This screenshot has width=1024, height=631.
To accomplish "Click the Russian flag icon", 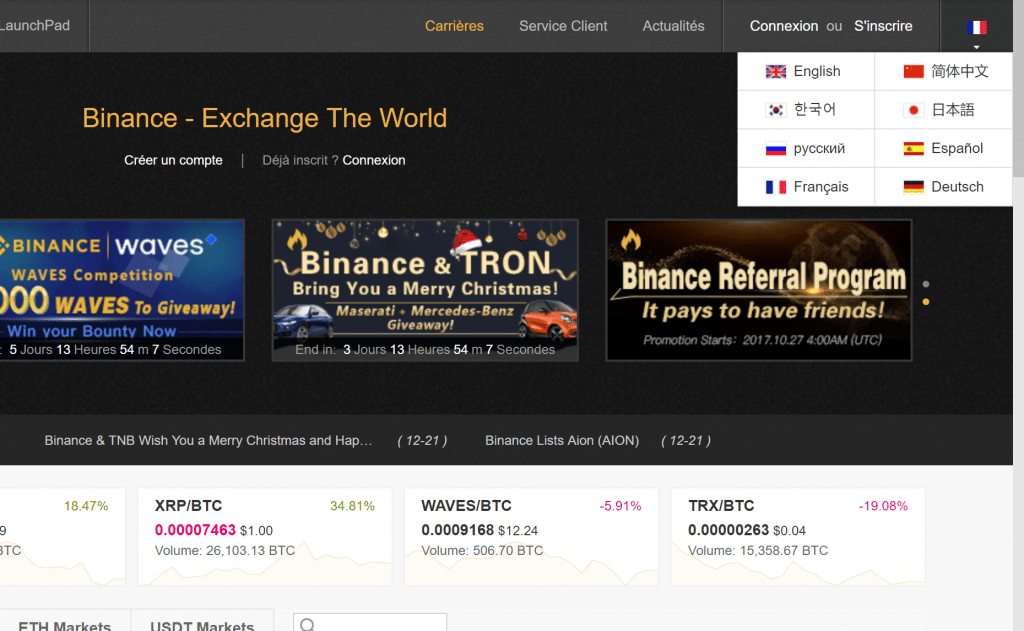I will coord(775,149).
